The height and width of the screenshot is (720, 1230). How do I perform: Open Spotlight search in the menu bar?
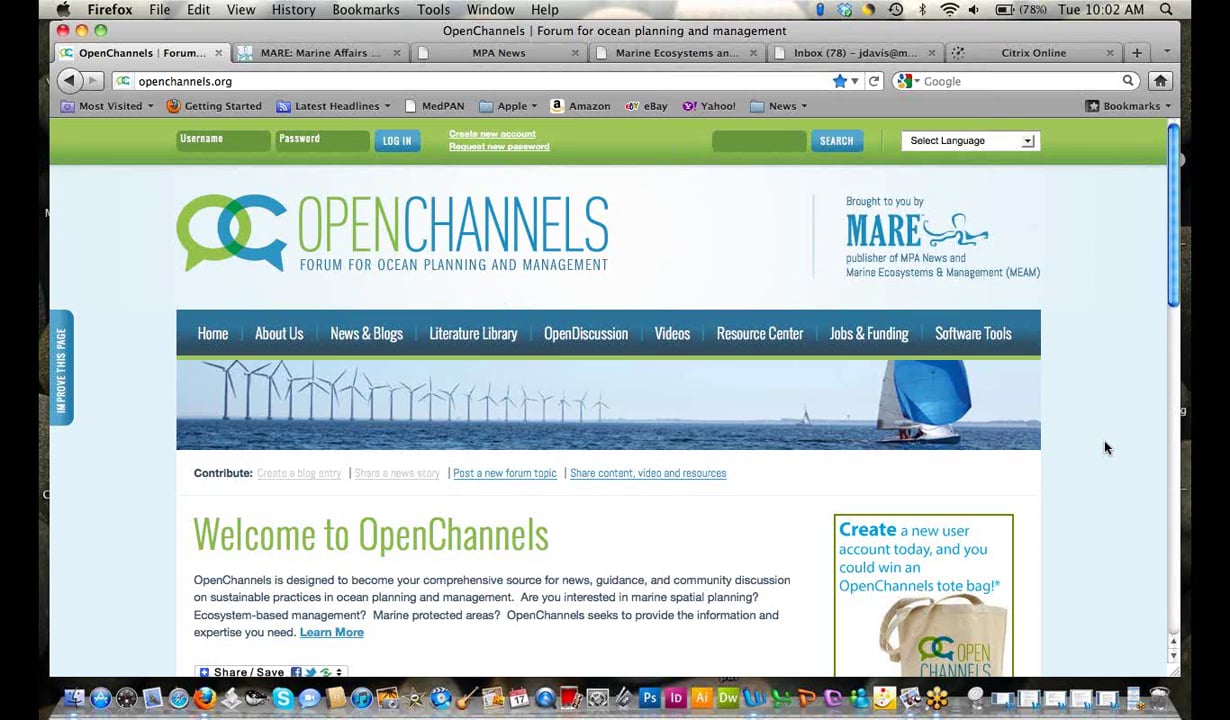[1166, 10]
